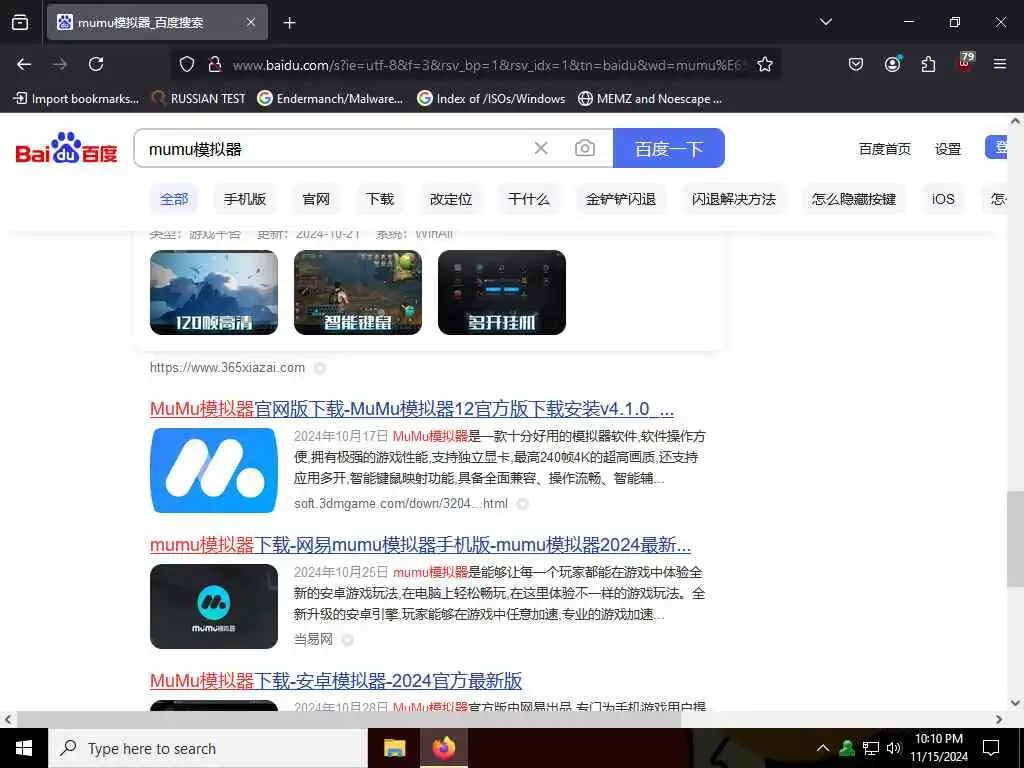The image size is (1024, 768).
Task: Select the iOS filter tab
Action: (943, 199)
